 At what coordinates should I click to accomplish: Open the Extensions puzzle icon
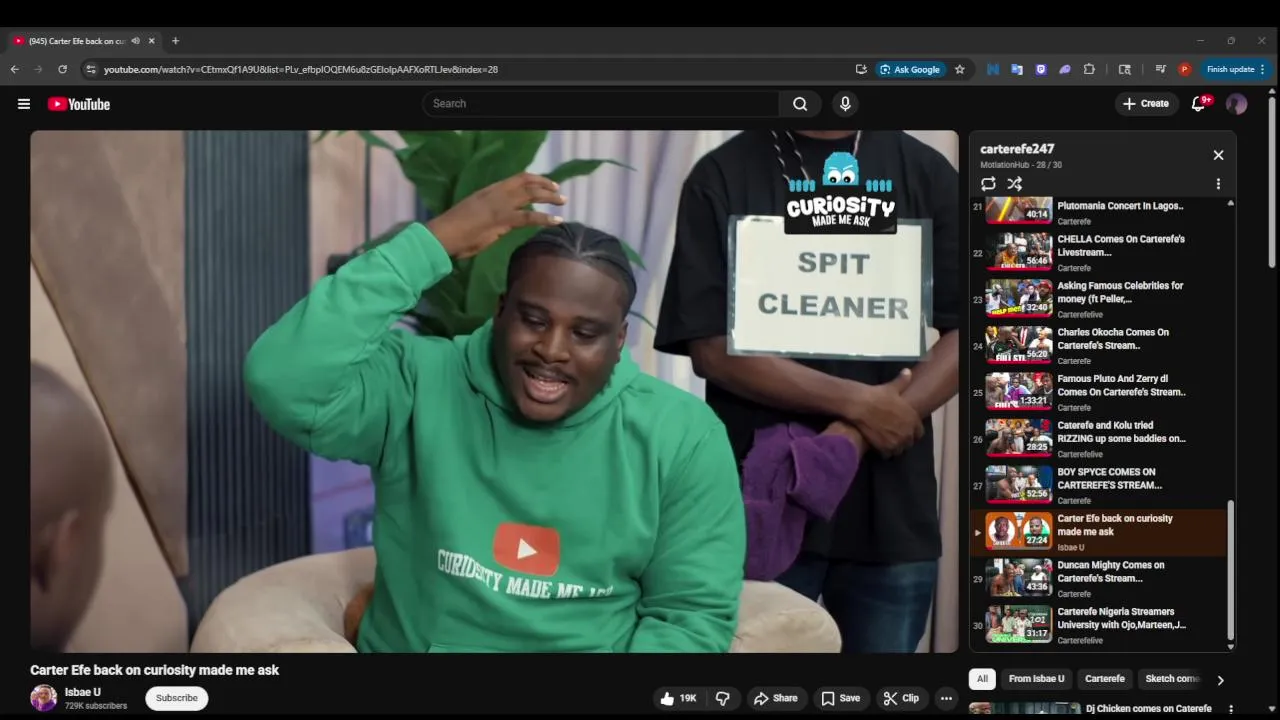pos(1089,69)
